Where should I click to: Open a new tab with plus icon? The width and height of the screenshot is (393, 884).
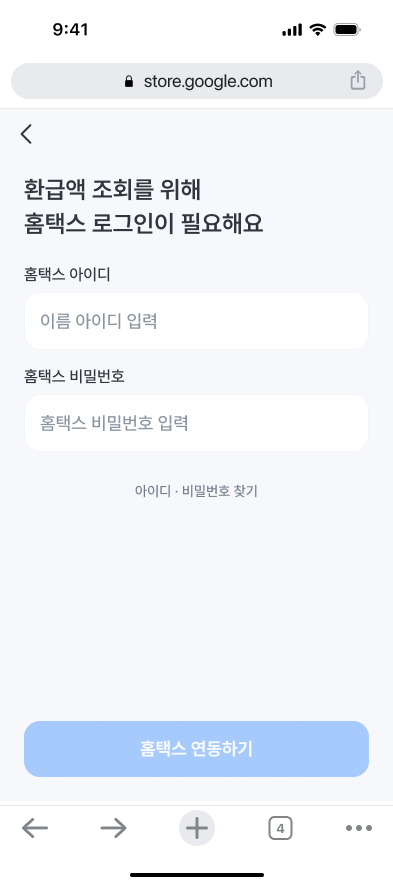[197, 828]
